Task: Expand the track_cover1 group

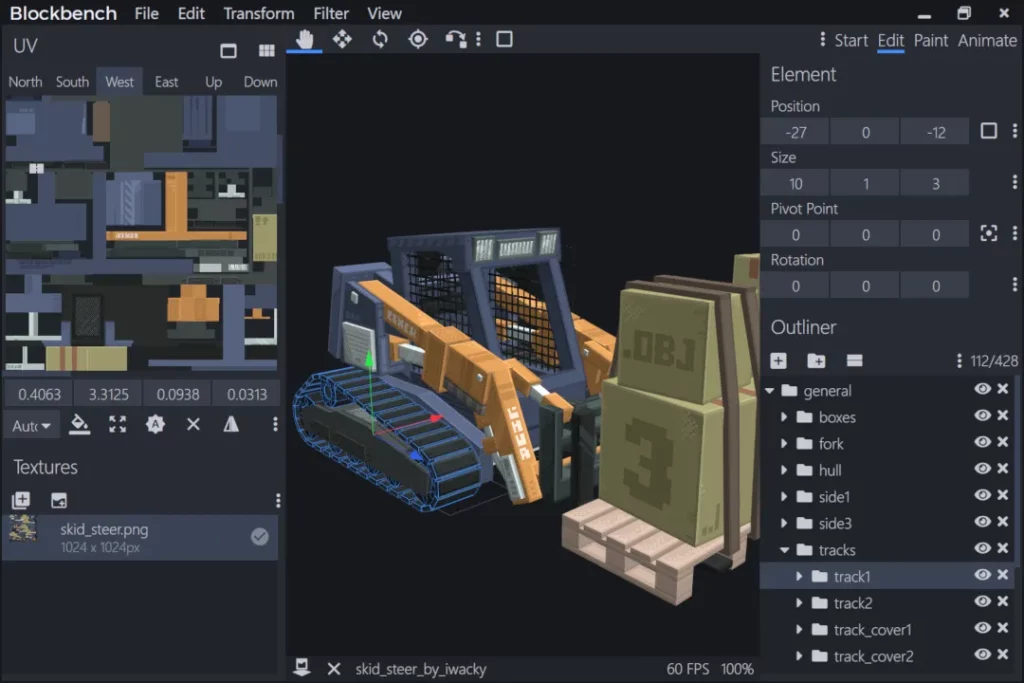Action: (799, 630)
